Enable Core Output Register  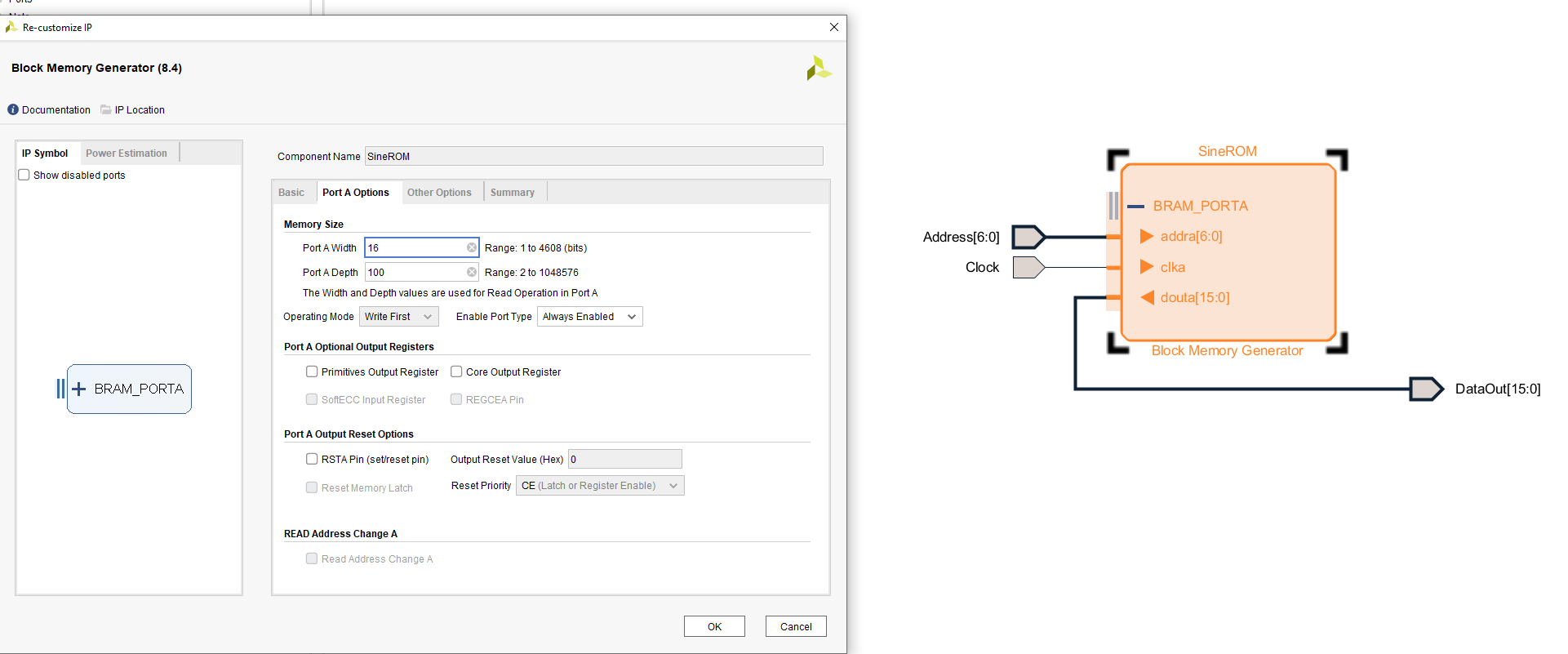click(456, 371)
